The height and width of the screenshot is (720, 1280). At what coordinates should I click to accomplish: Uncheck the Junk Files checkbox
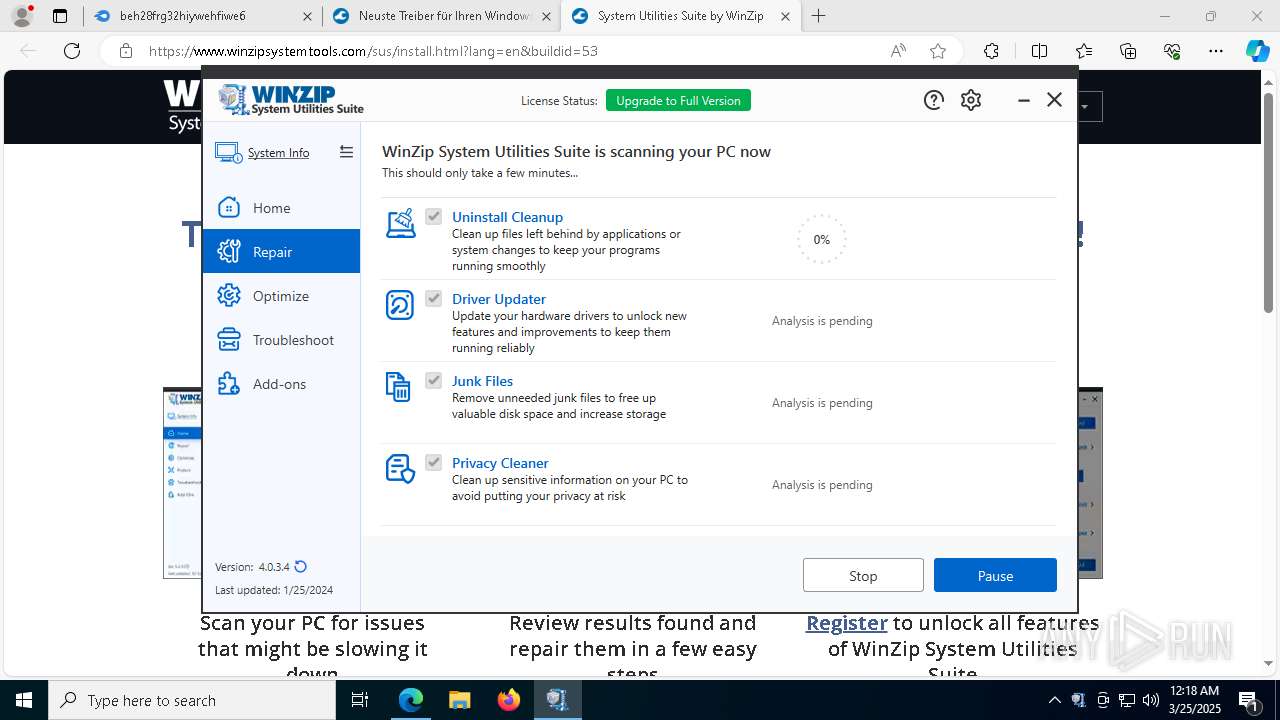[x=433, y=380]
